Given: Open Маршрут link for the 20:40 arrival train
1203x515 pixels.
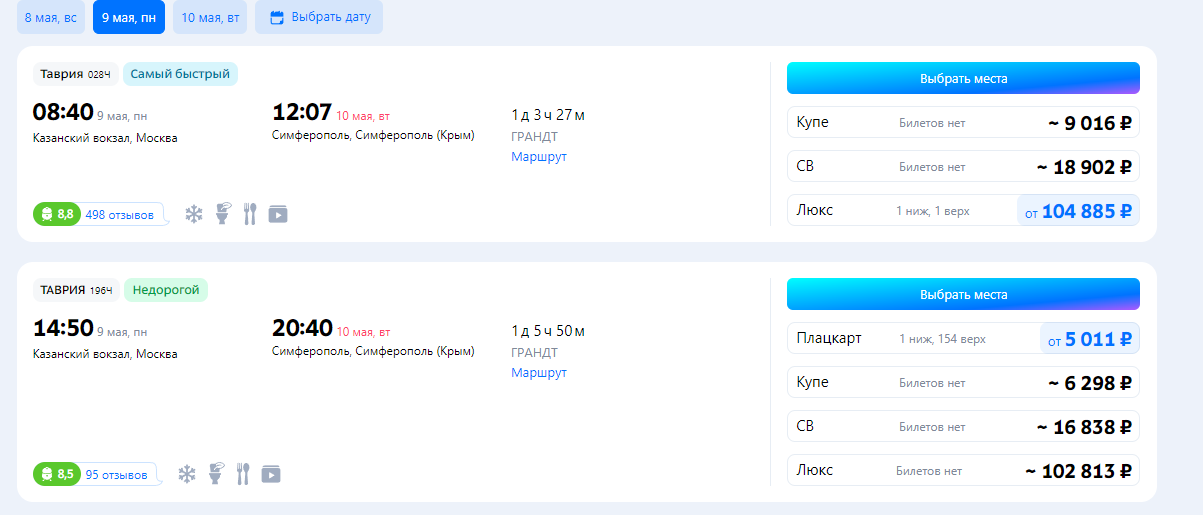Looking at the screenshot, I should click(x=538, y=373).
